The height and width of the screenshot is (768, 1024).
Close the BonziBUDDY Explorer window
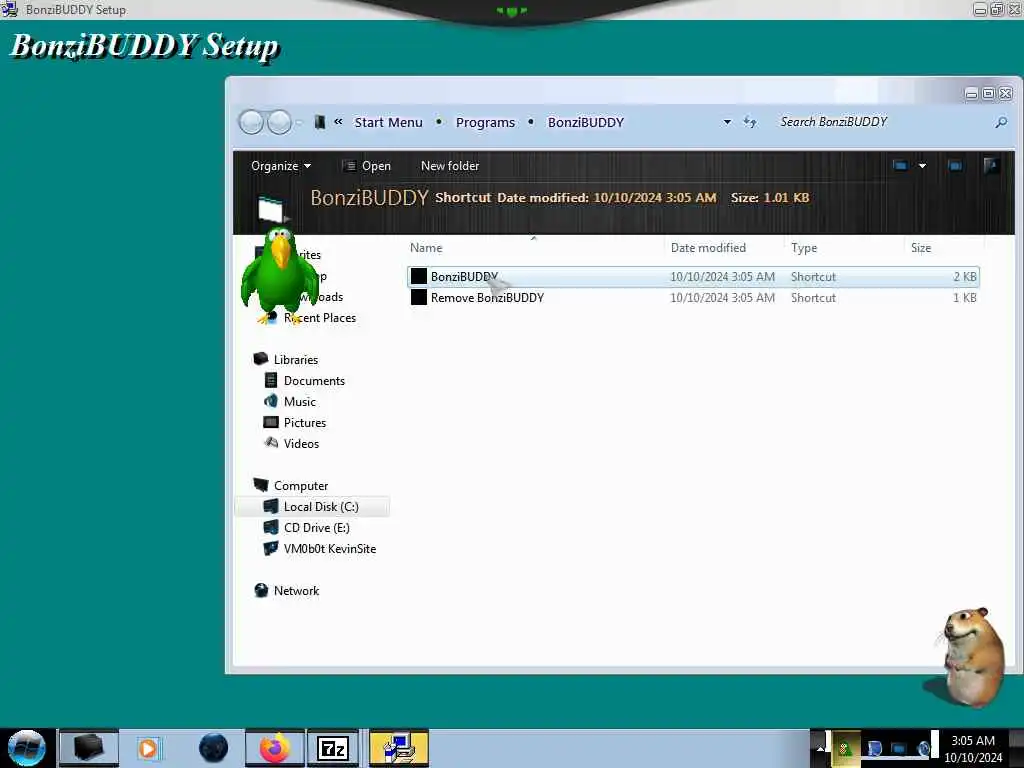[x=1006, y=94]
